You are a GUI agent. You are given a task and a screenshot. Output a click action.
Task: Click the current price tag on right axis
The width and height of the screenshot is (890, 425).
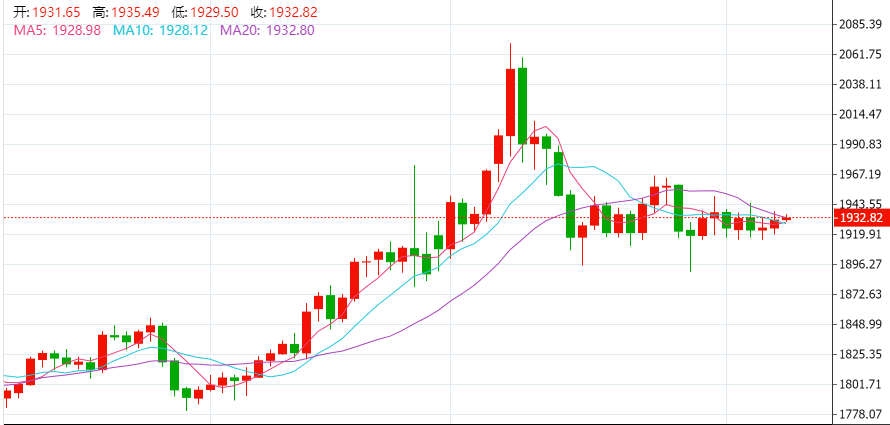click(861, 218)
